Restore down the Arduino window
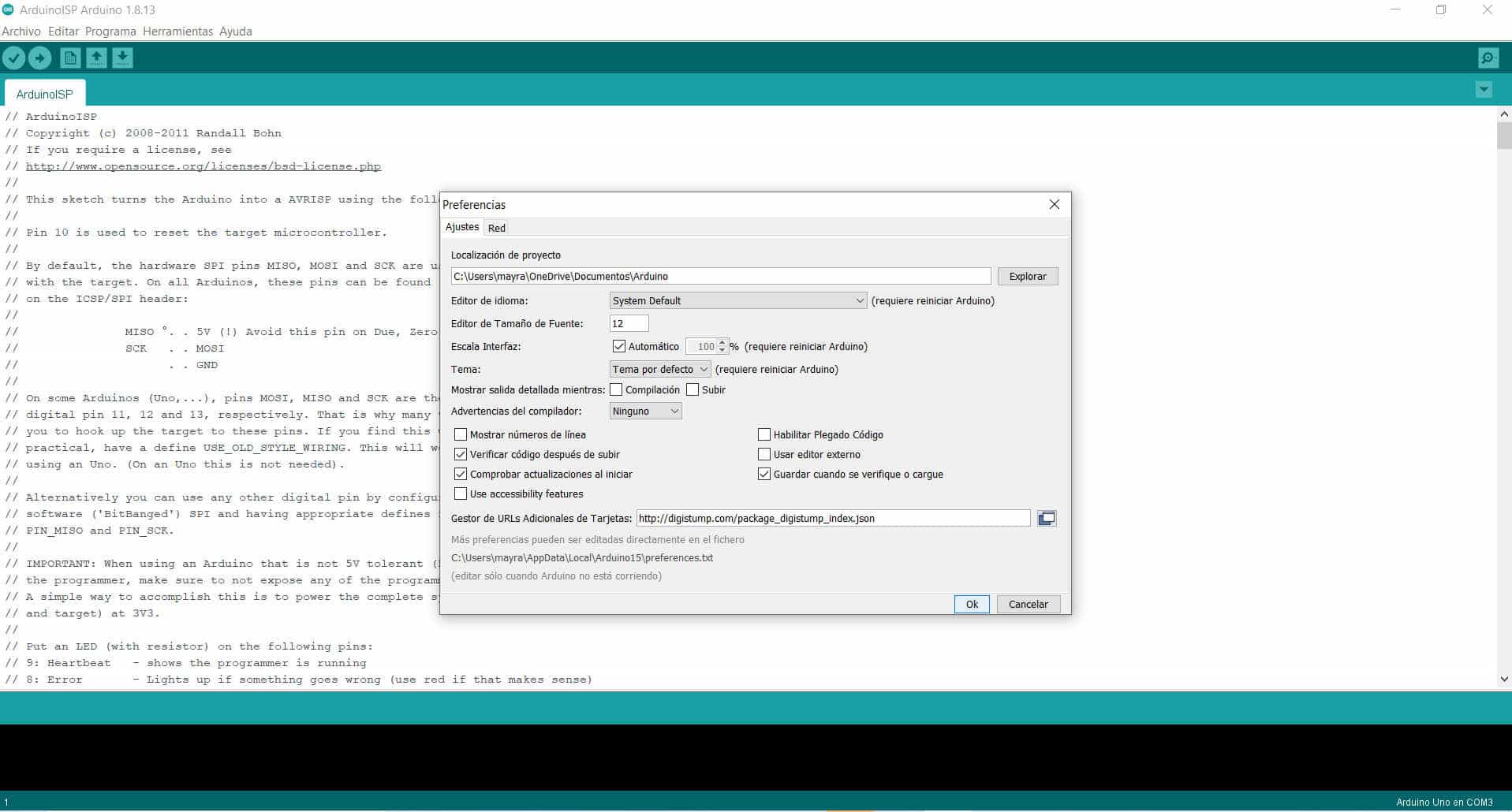1512x812 pixels. [x=1441, y=10]
